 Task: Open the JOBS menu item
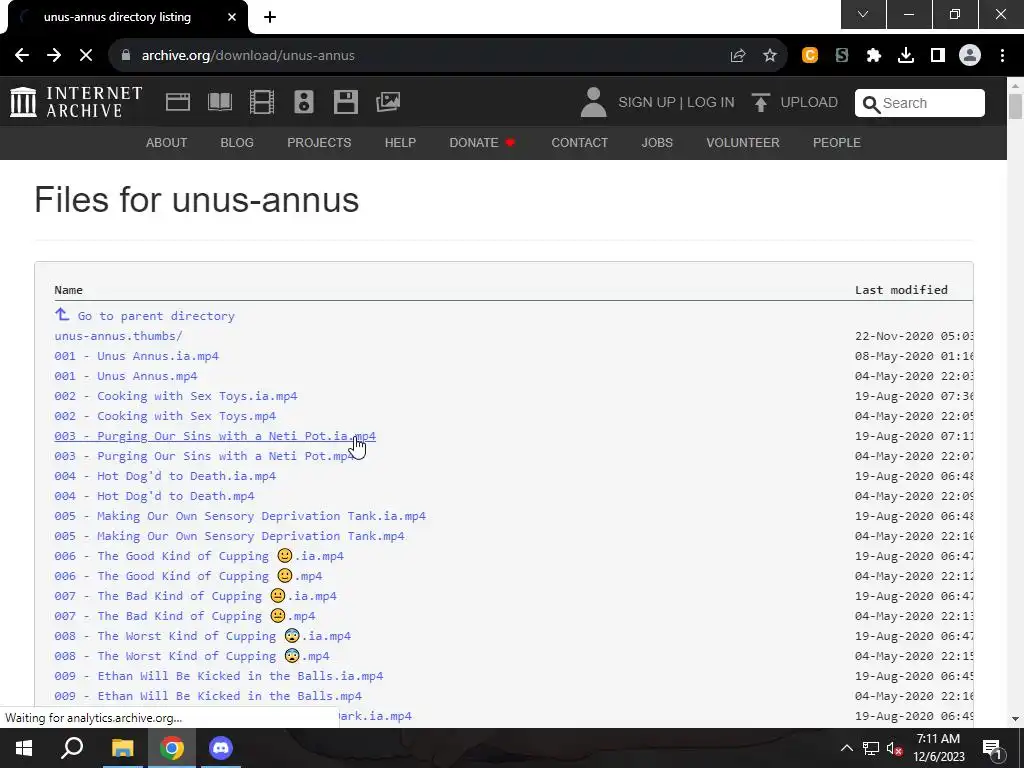pyautogui.click(x=657, y=142)
